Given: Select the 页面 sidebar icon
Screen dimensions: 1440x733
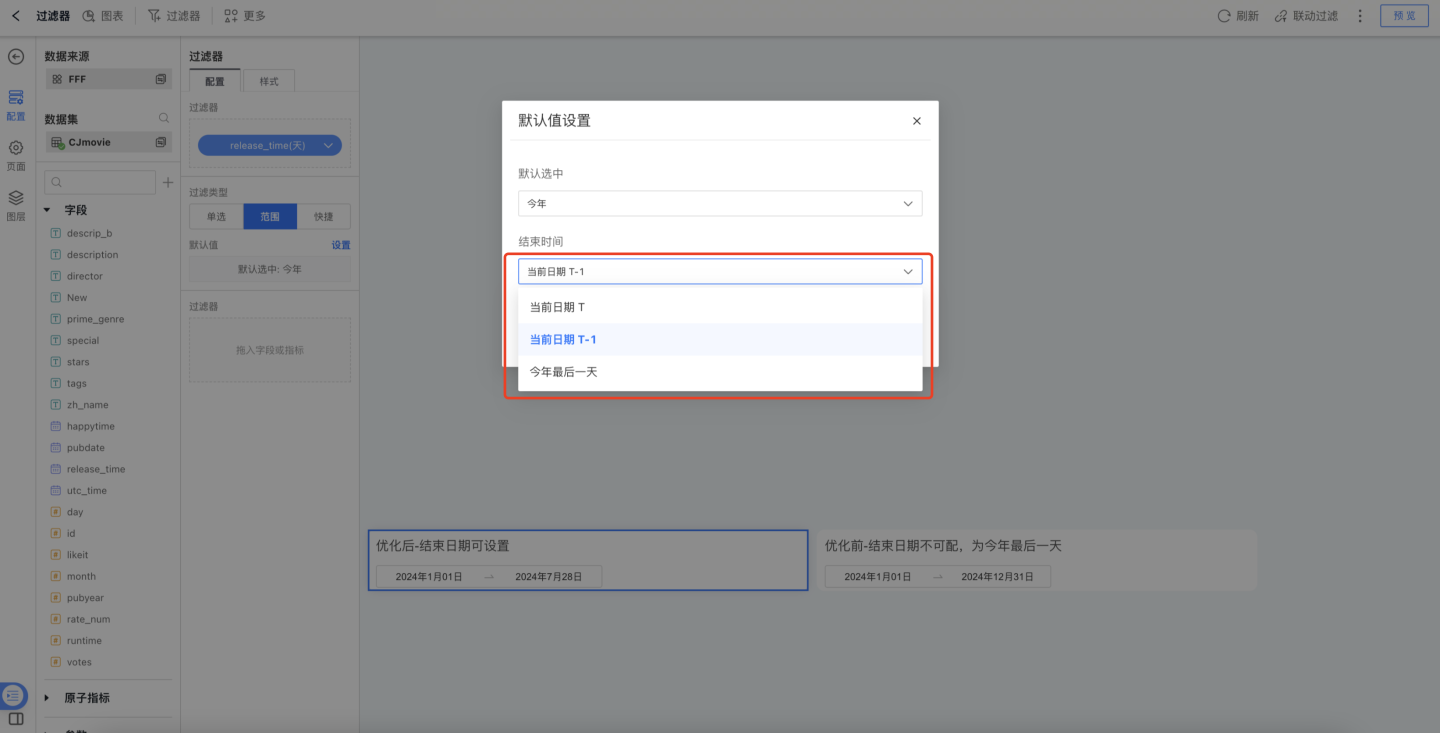Looking at the screenshot, I should pyautogui.click(x=16, y=155).
